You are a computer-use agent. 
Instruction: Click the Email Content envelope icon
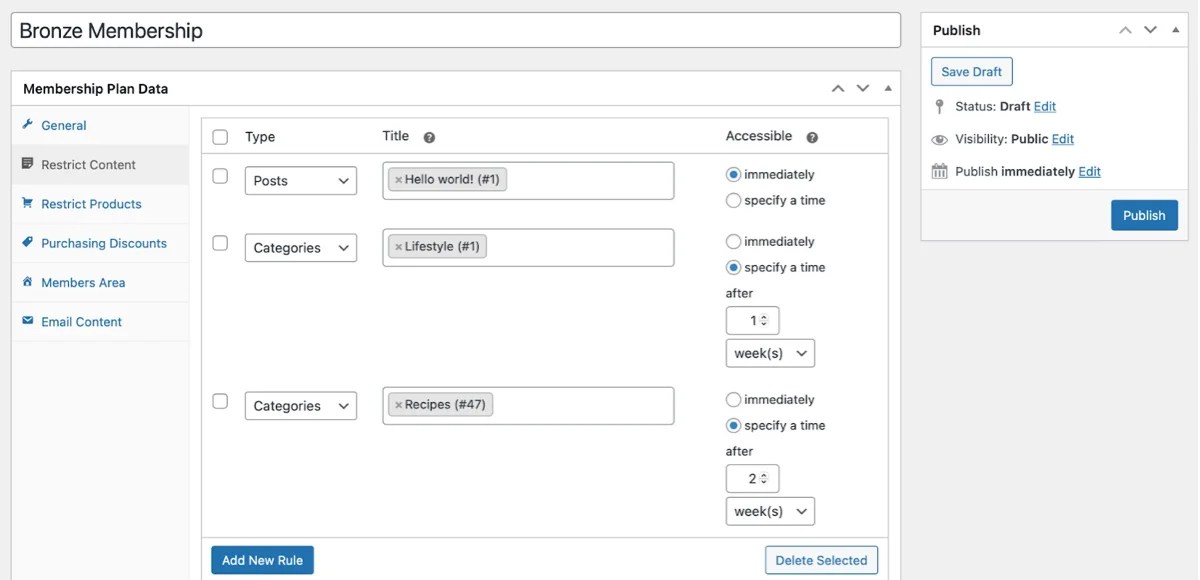28,321
